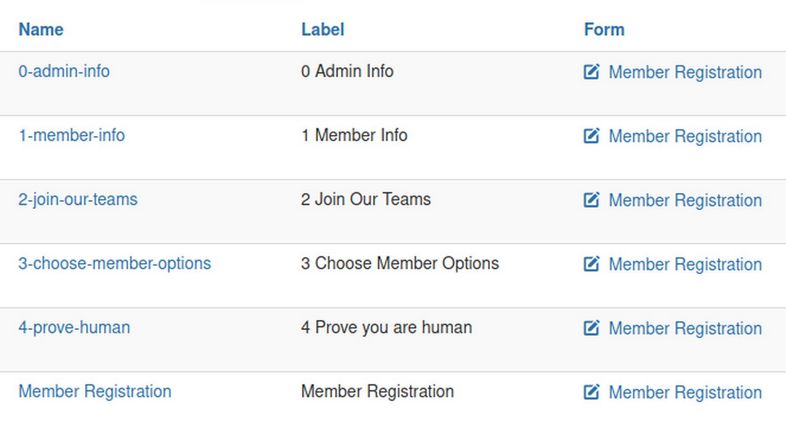
Task: Open Member Registration form for 4-prove-human
Action: click(685, 328)
